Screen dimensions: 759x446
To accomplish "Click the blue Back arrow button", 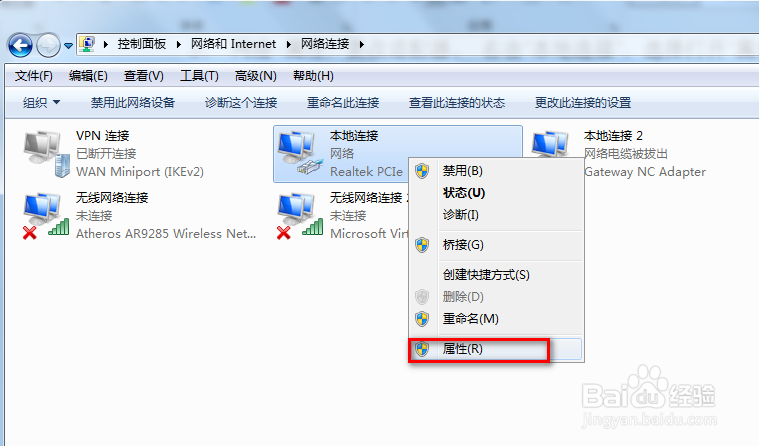I will (x=20, y=46).
